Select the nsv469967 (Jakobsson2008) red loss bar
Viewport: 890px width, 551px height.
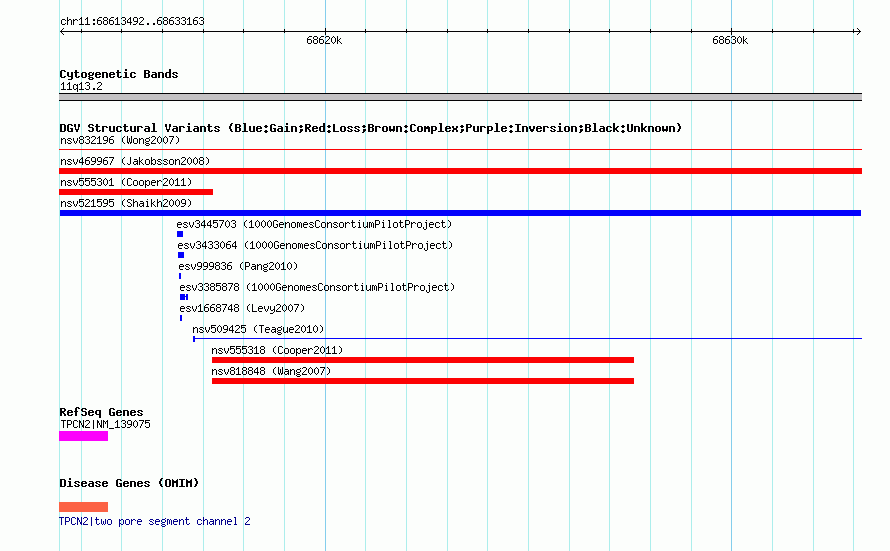point(460,171)
